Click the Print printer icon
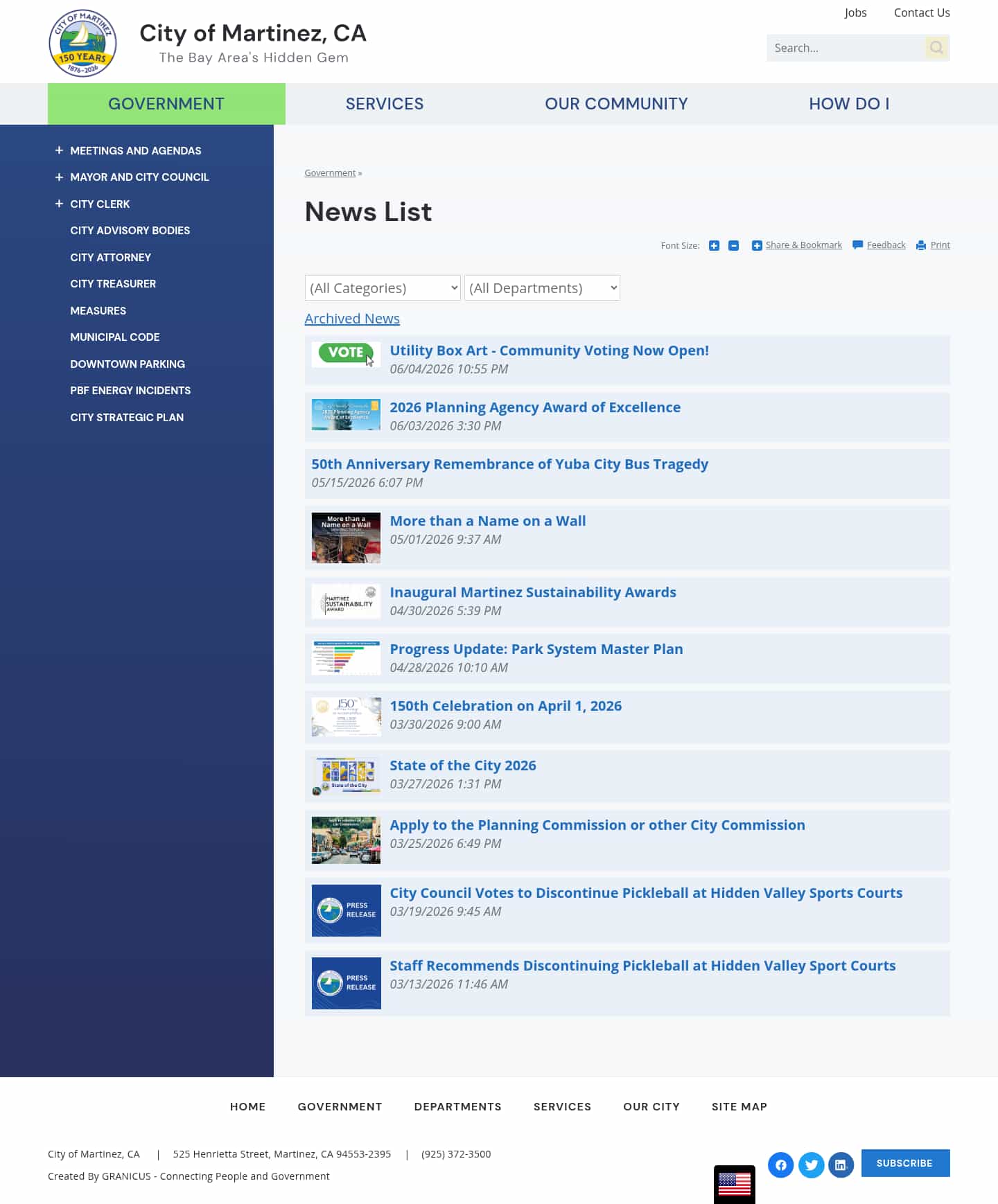998x1204 pixels. click(x=921, y=245)
